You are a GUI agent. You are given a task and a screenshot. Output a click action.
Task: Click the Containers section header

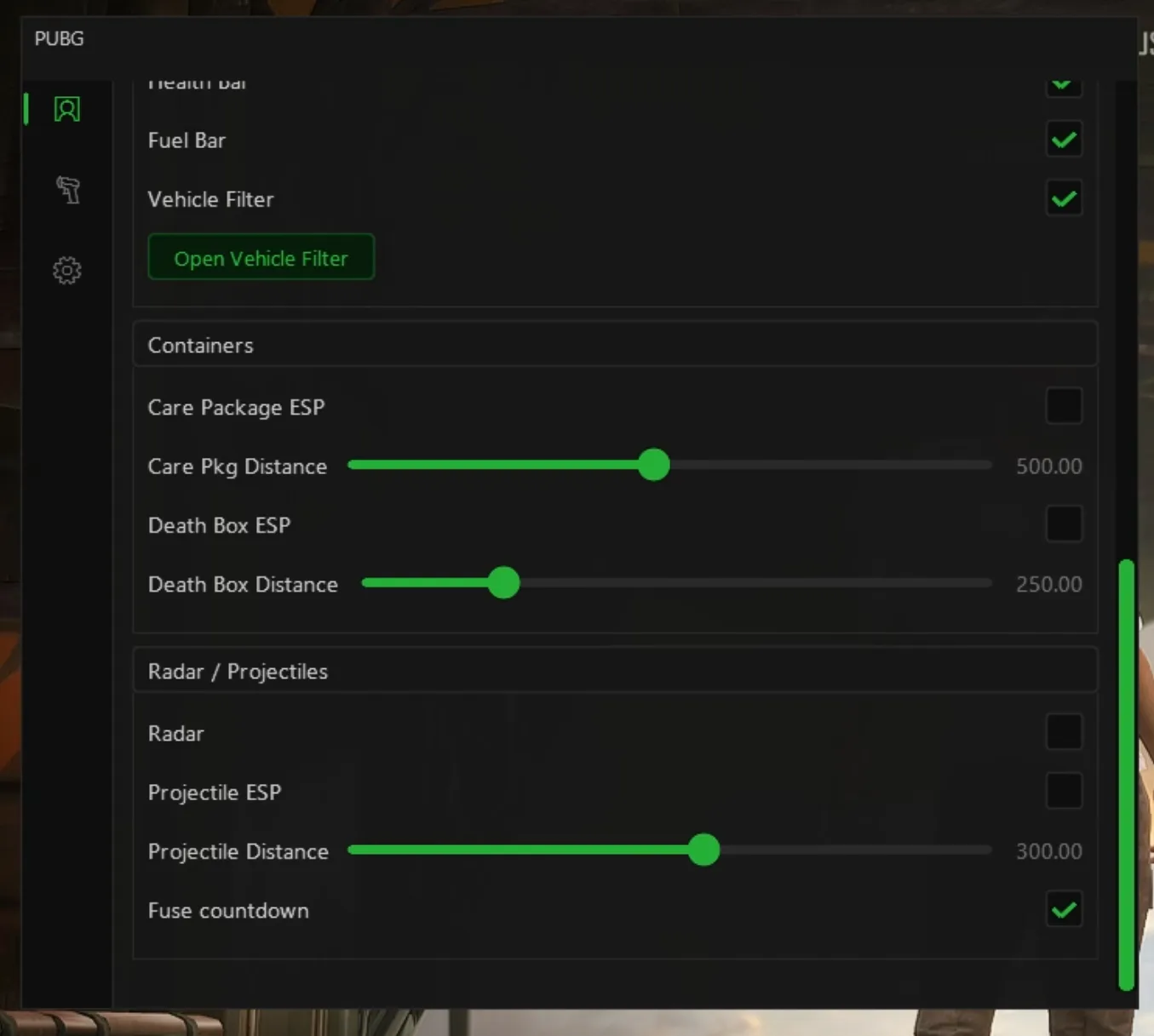(x=615, y=345)
